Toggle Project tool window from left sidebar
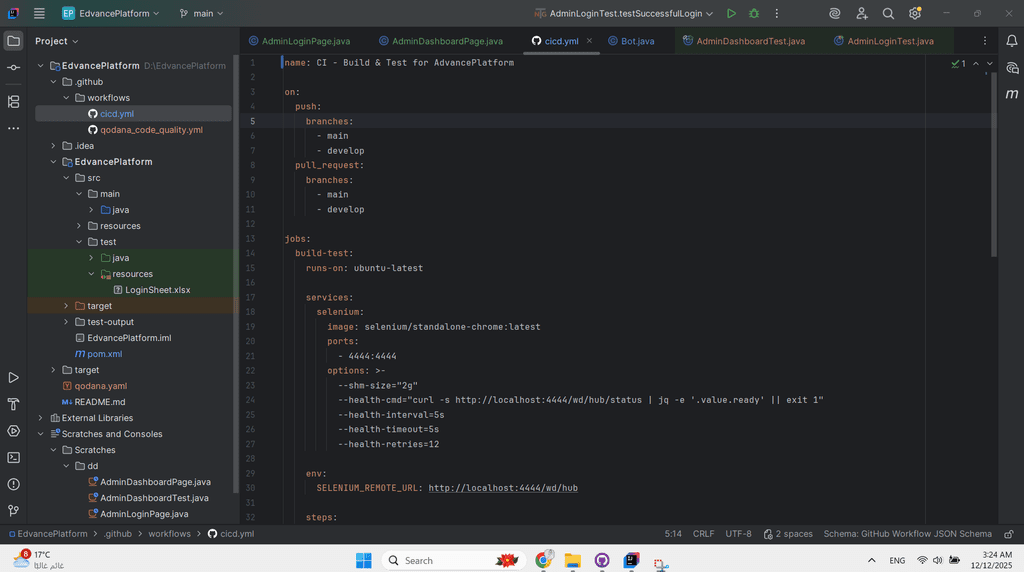 (13, 41)
